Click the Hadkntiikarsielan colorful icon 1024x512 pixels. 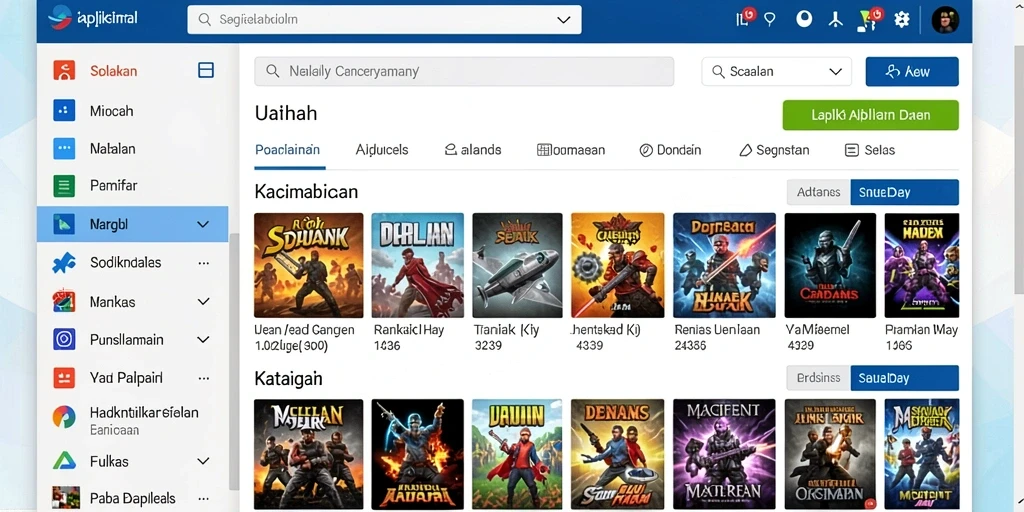coord(64,417)
